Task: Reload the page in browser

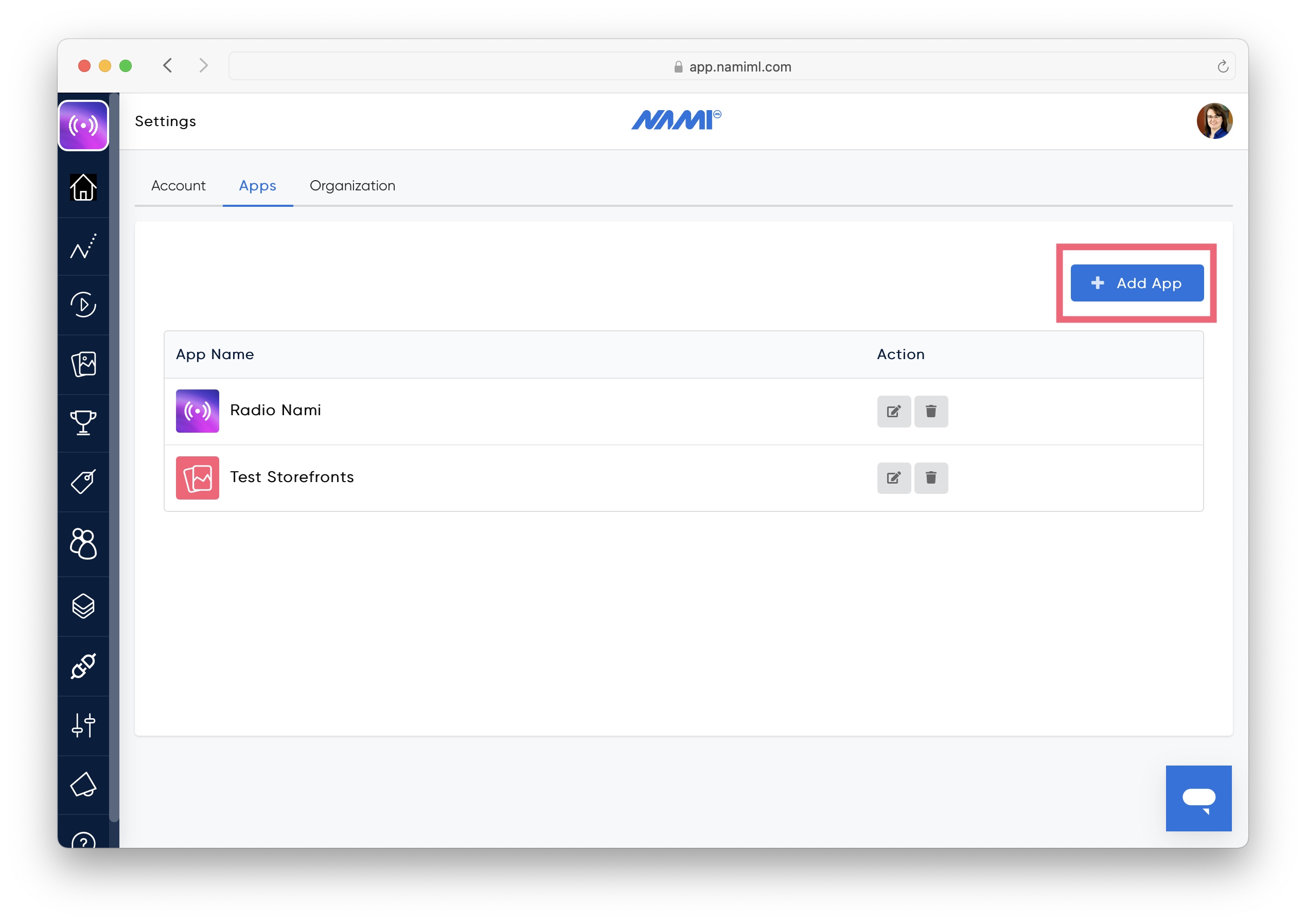Action: tap(1222, 66)
